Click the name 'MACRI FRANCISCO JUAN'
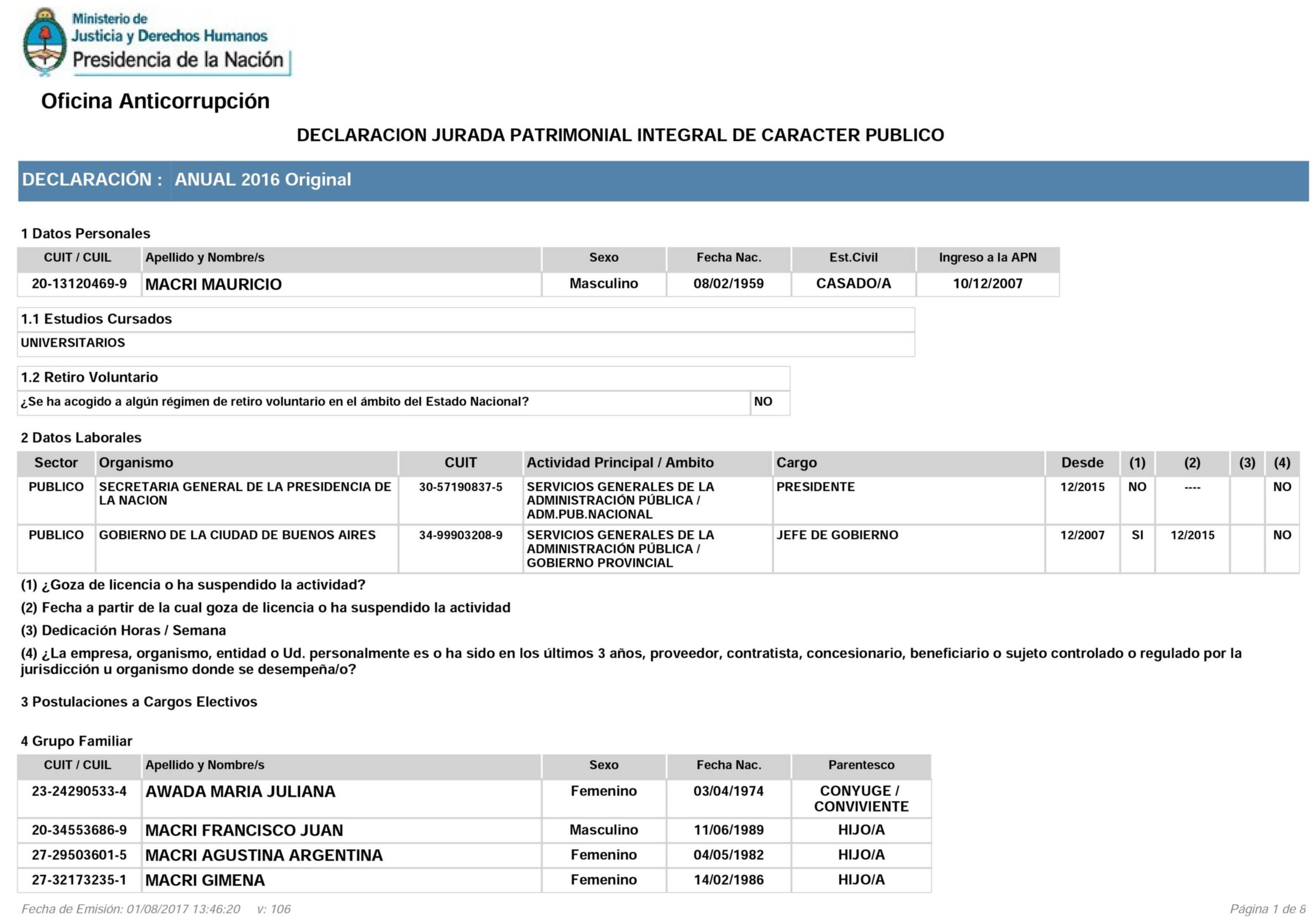 [x=244, y=830]
